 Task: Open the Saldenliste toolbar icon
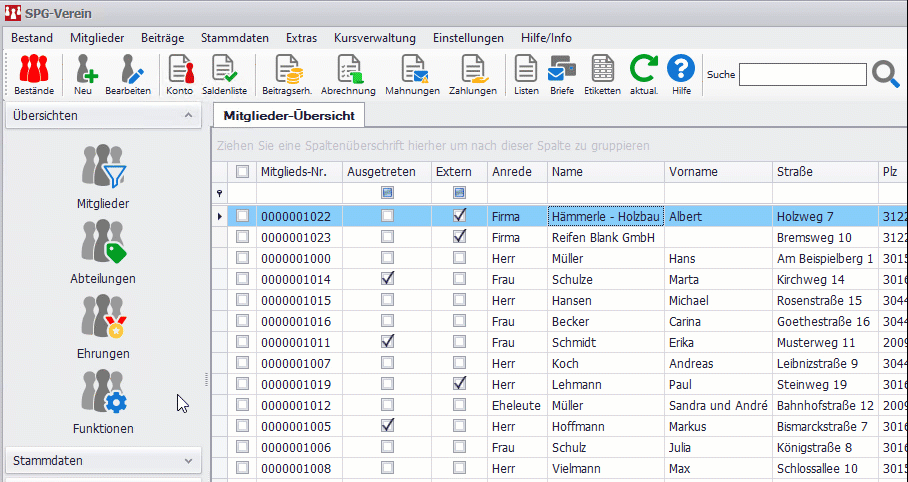pos(224,74)
